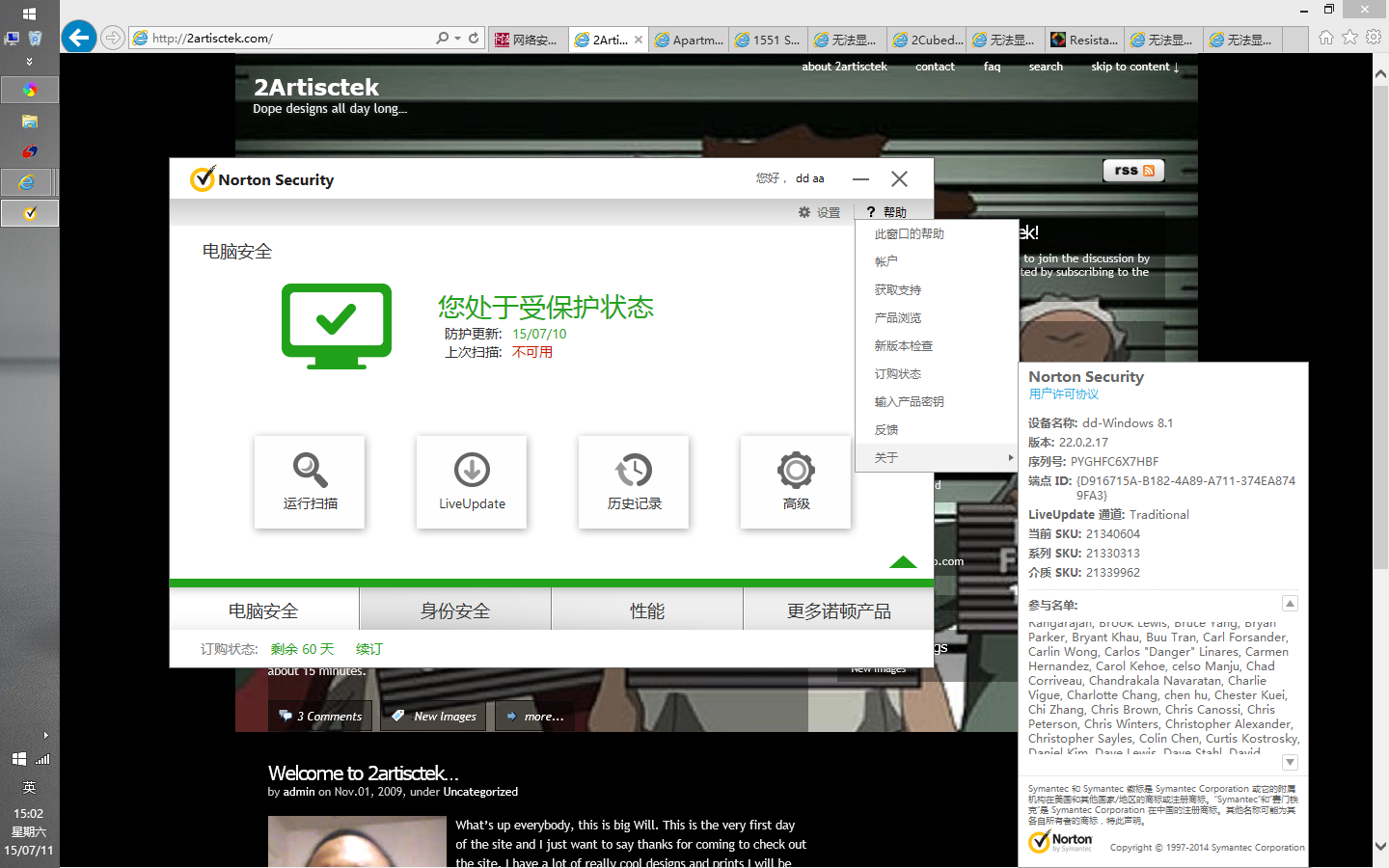
Task: Switch to 2Cubed... browser tab
Action: [x=927, y=40]
